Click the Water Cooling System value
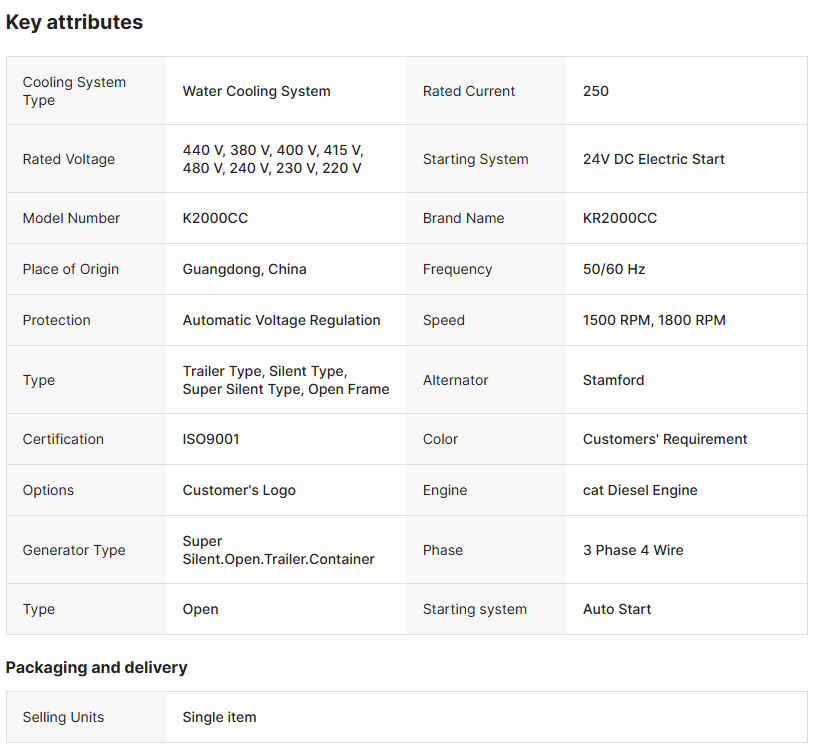 (256, 91)
